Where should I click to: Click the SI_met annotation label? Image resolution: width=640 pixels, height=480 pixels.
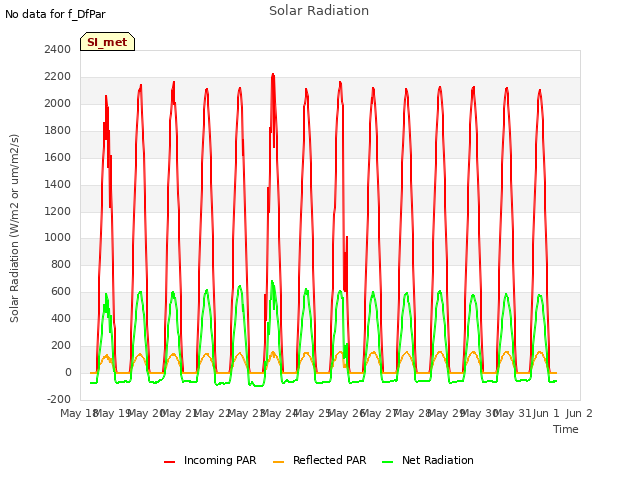pyautogui.click(x=107, y=42)
